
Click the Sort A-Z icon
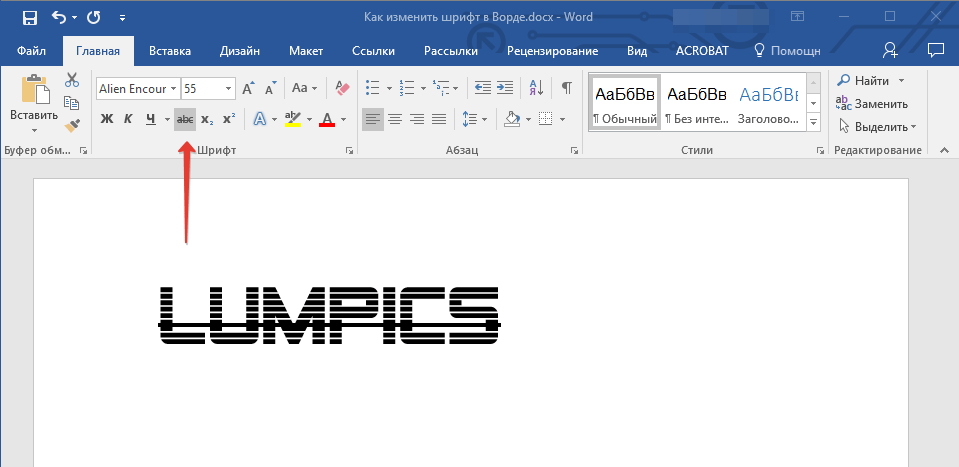pos(535,88)
